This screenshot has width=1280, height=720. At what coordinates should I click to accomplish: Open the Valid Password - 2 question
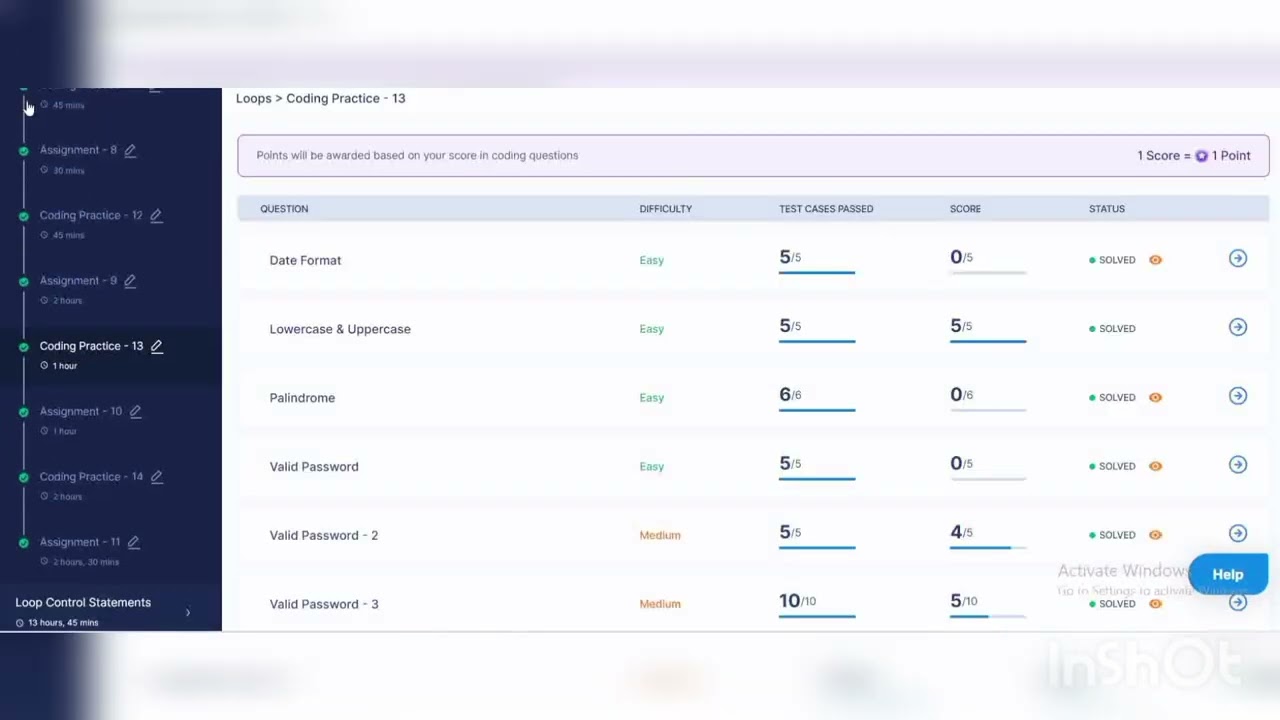pyautogui.click(x=324, y=536)
